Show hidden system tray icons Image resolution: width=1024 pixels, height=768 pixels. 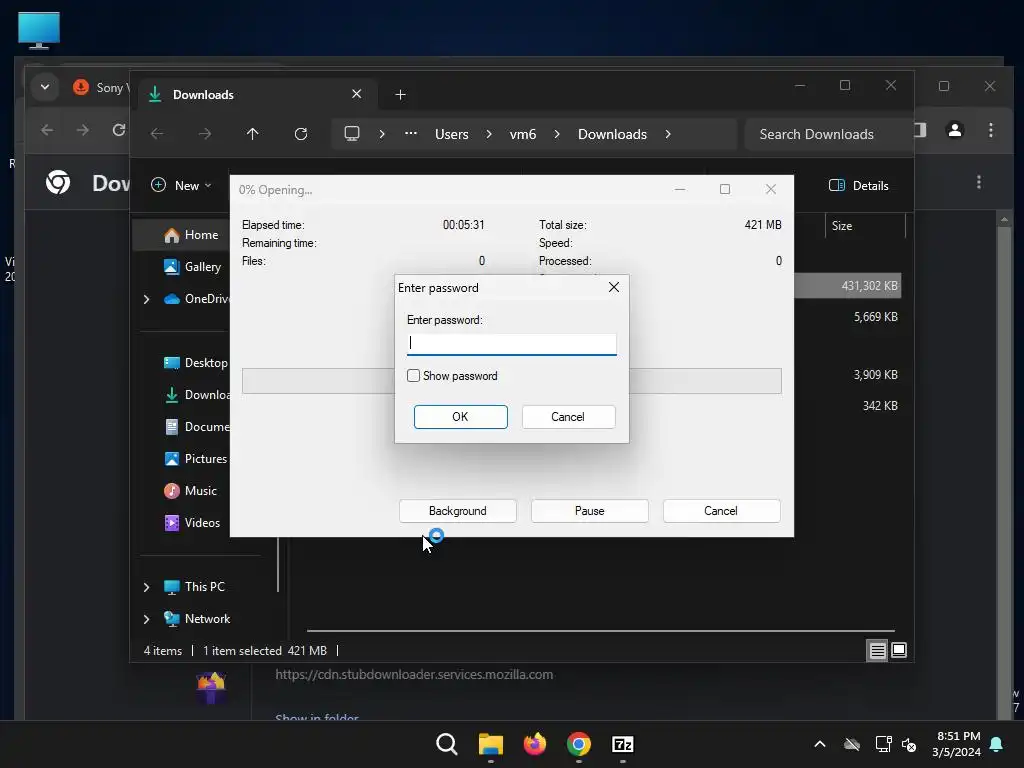[x=820, y=744]
